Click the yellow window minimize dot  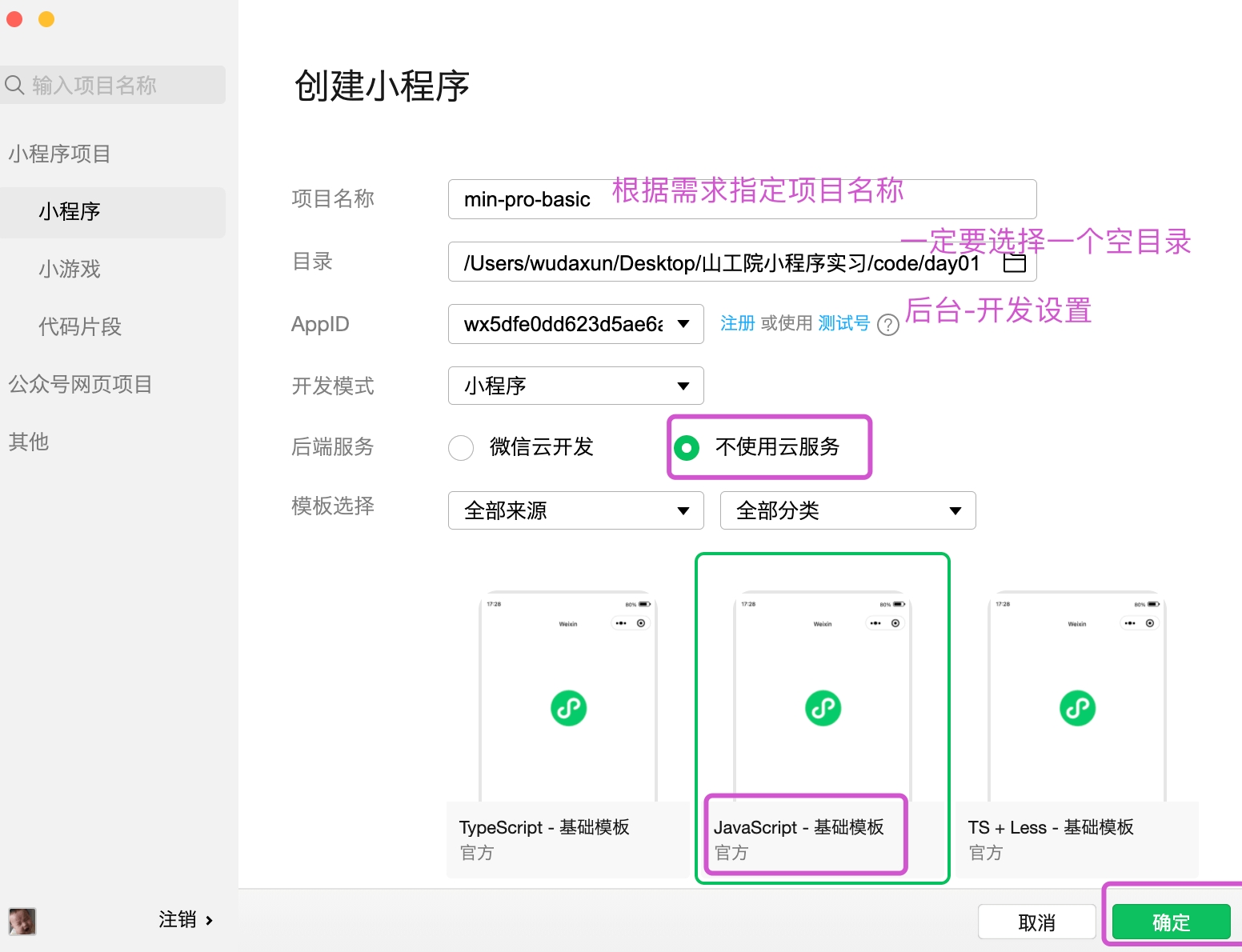tap(46, 19)
